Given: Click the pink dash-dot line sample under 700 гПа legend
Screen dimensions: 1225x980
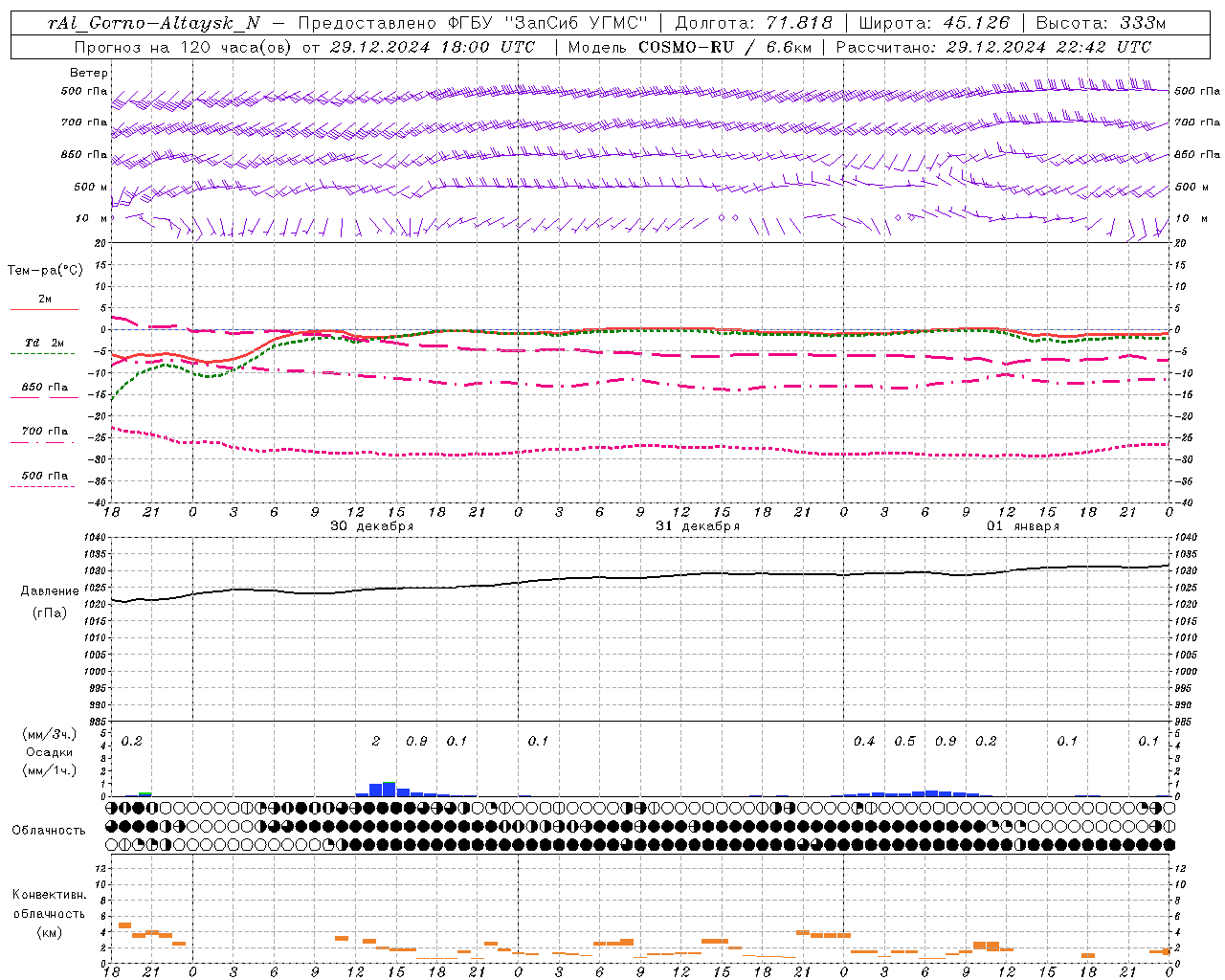Looking at the screenshot, I should click(x=42, y=442).
